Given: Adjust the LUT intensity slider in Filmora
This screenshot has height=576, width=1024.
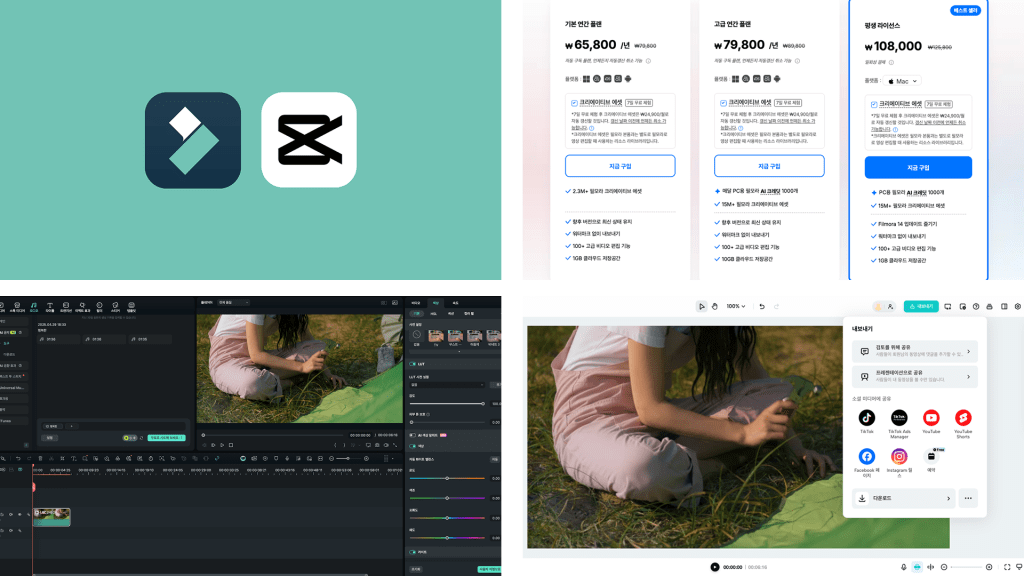Looking at the screenshot, I should click(447, 404).
